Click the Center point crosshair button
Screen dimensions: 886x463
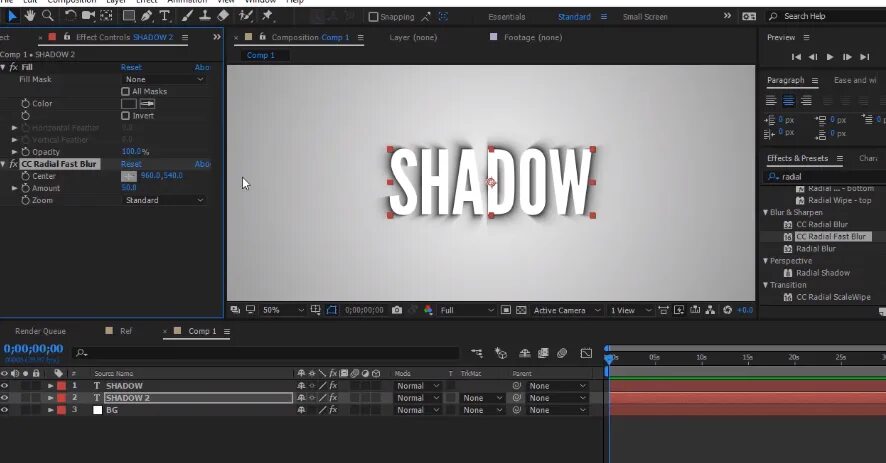[129, 176]
